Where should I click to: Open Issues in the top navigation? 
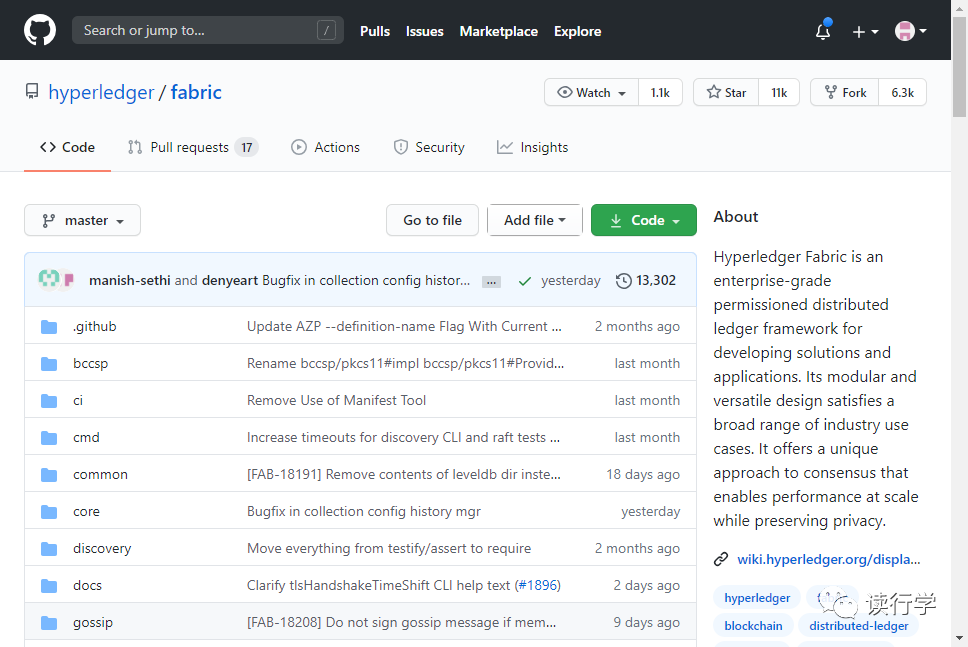pos(425,31)
